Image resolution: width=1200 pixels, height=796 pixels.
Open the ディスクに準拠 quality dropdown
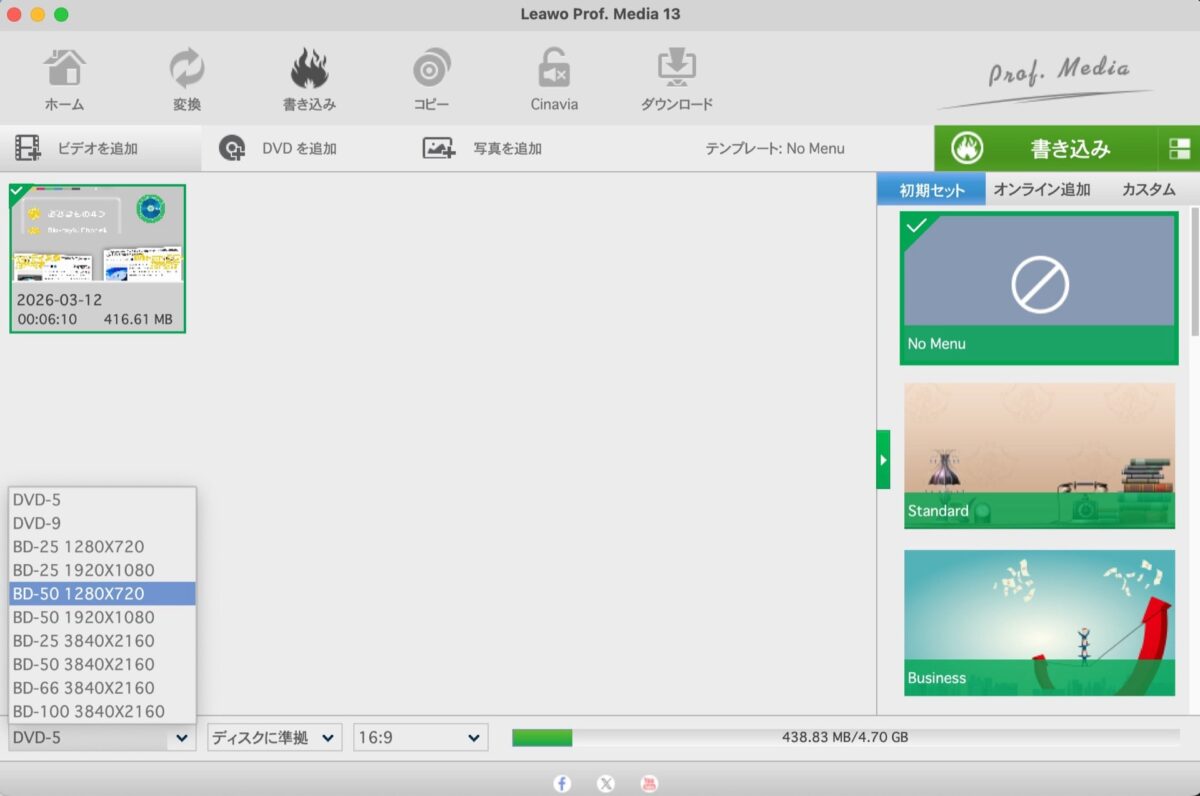(x=274, y=738)
